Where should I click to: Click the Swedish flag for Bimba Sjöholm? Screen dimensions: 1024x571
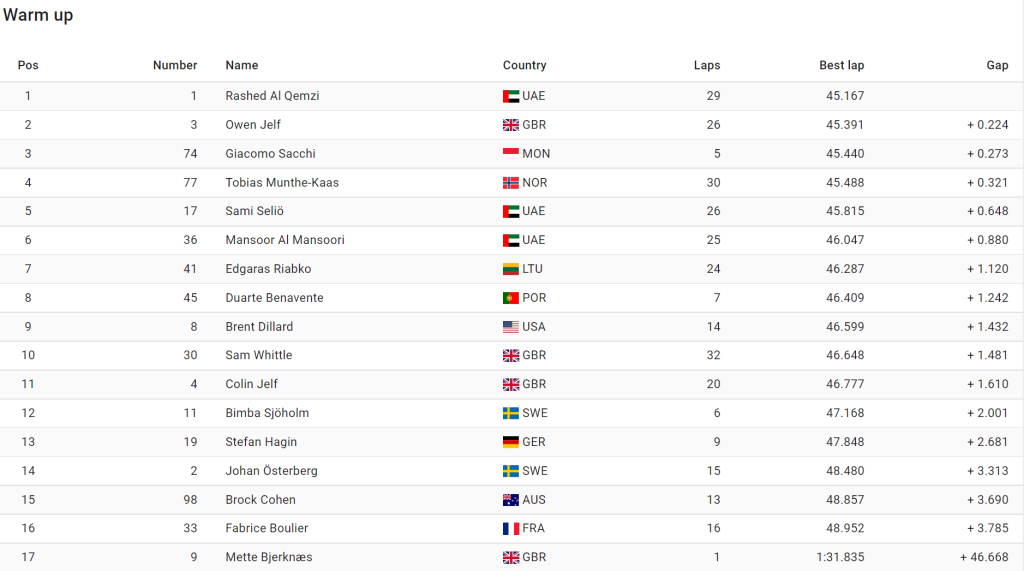pyautogui.click(x=511, y=413)
